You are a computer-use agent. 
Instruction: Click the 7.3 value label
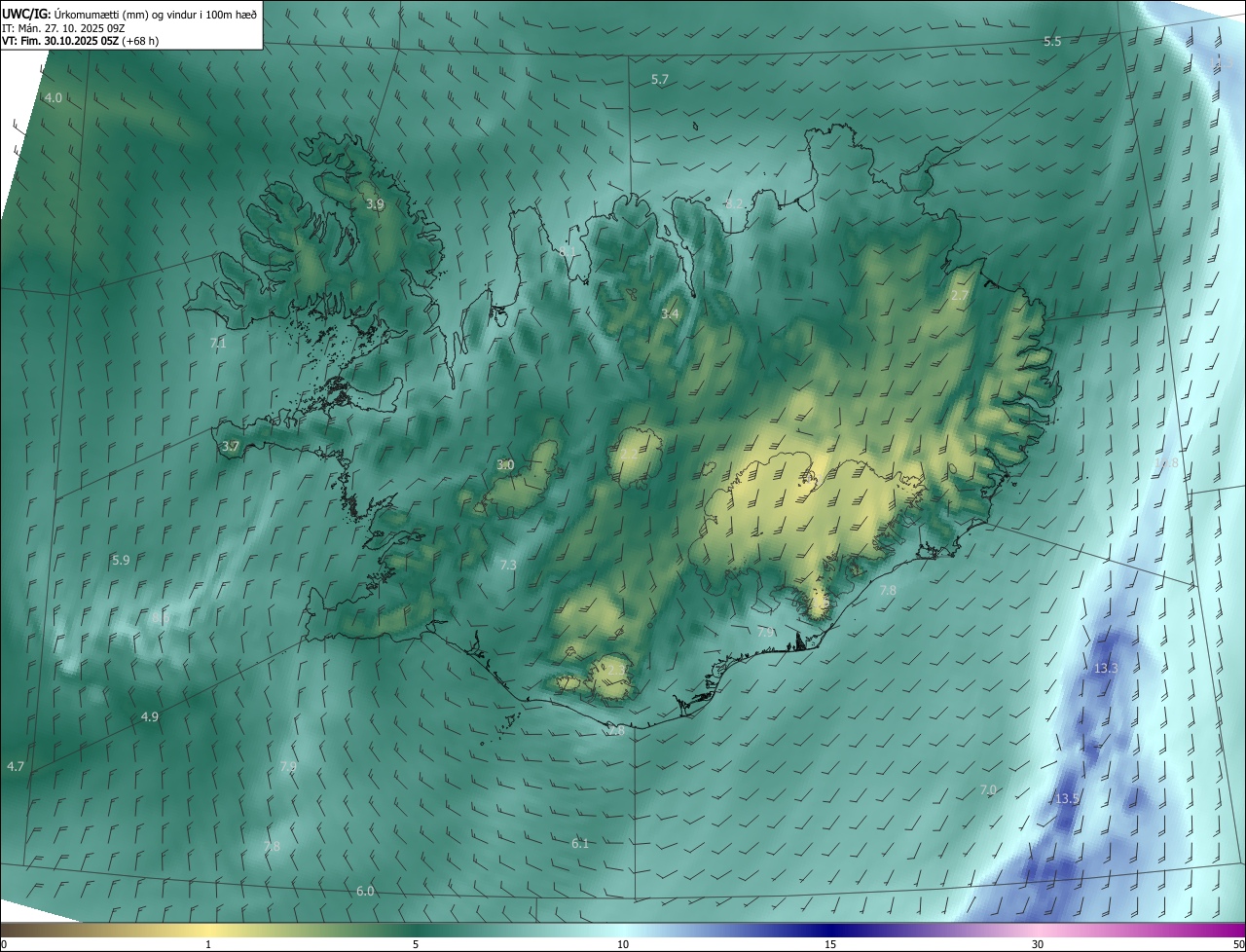(x=508, y=566)
